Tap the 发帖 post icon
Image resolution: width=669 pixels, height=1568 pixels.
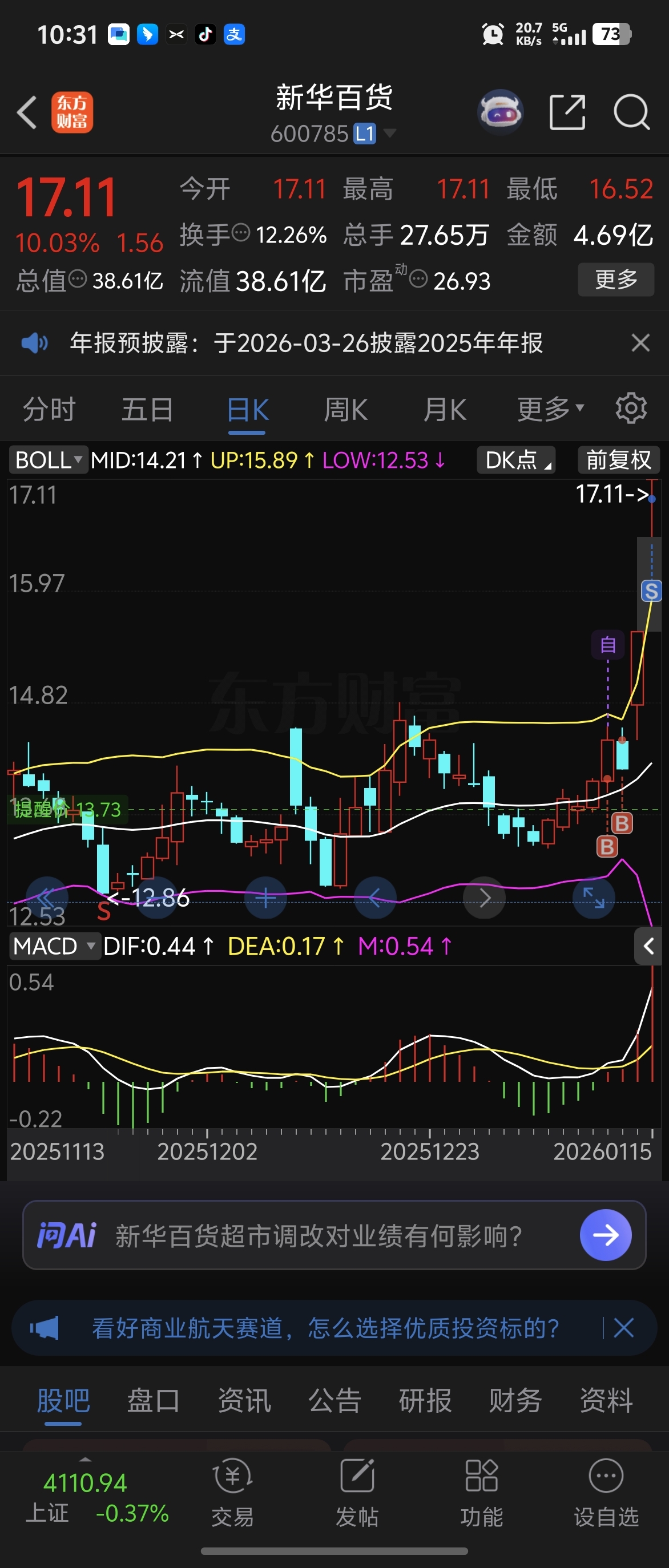click(x=357, y=1493)
